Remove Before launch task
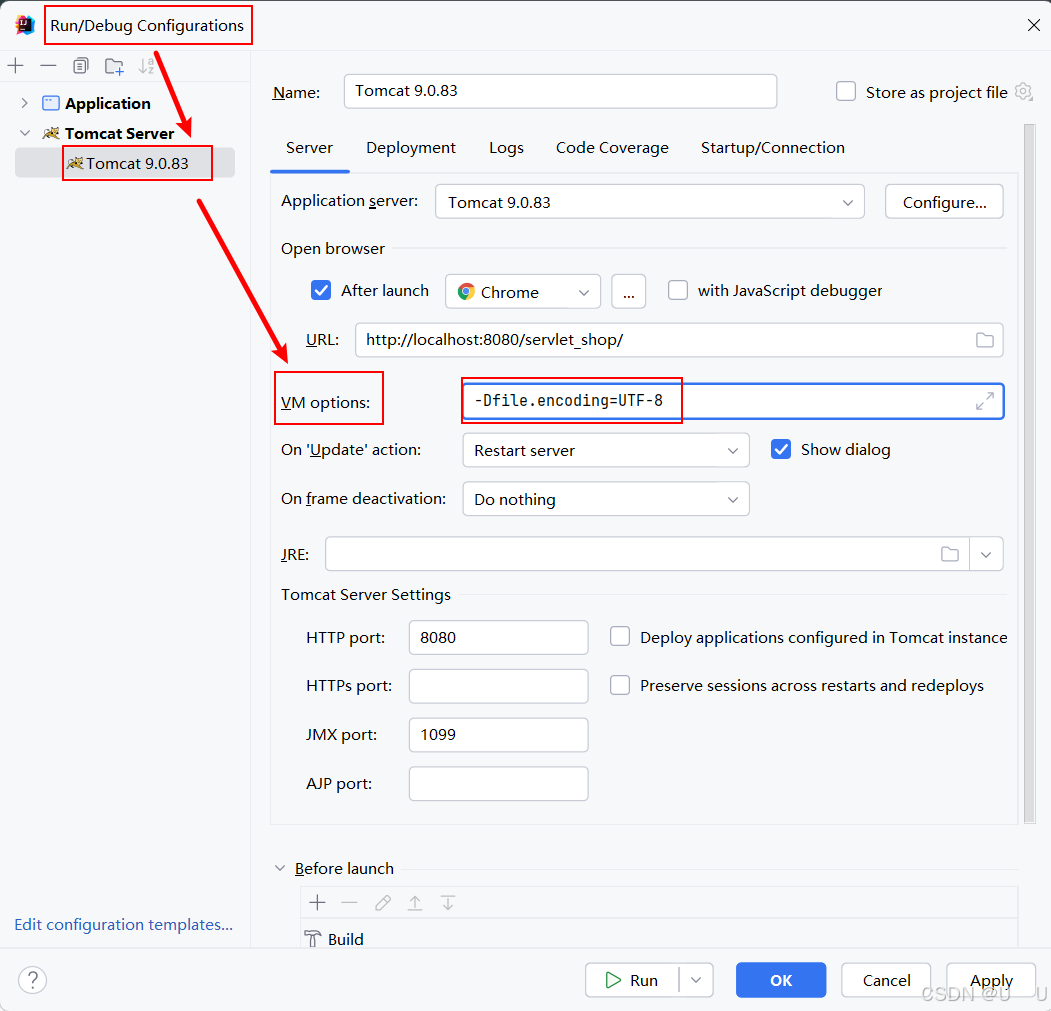The width and height of the screenshot is (1051, 1011). [349, 903]
